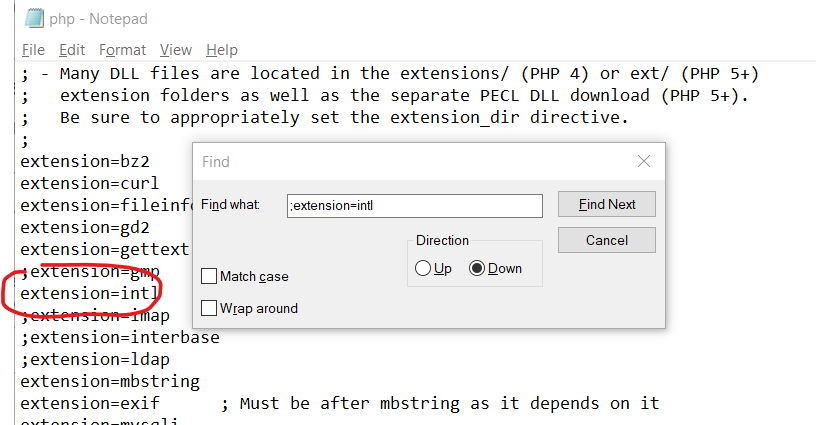Click the Find Next button
Image resolution: width=816 pixels, height=425 pixels.
tap(607, 204)
